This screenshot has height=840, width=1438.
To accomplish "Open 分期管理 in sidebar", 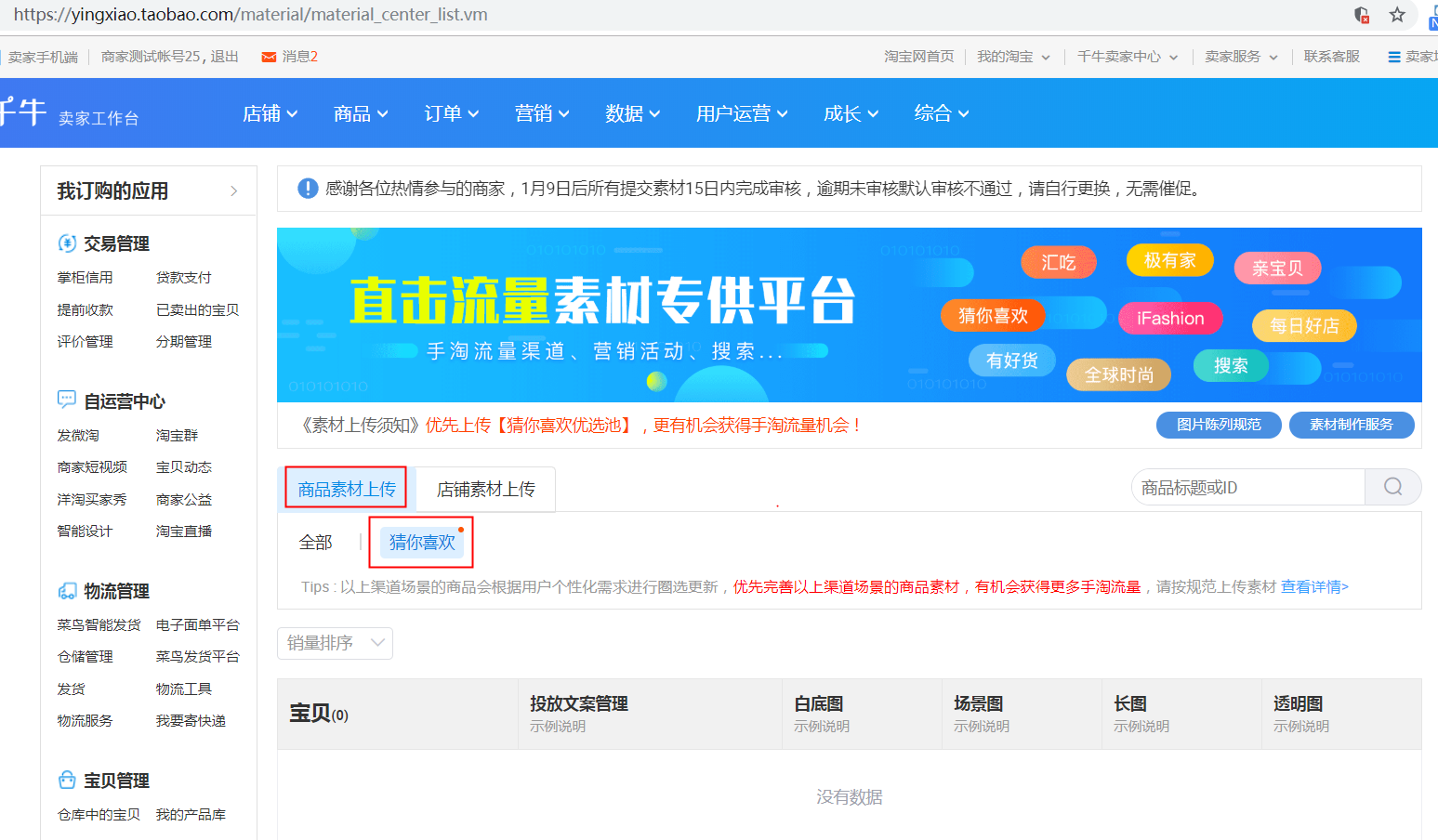I will click(184, 342).
